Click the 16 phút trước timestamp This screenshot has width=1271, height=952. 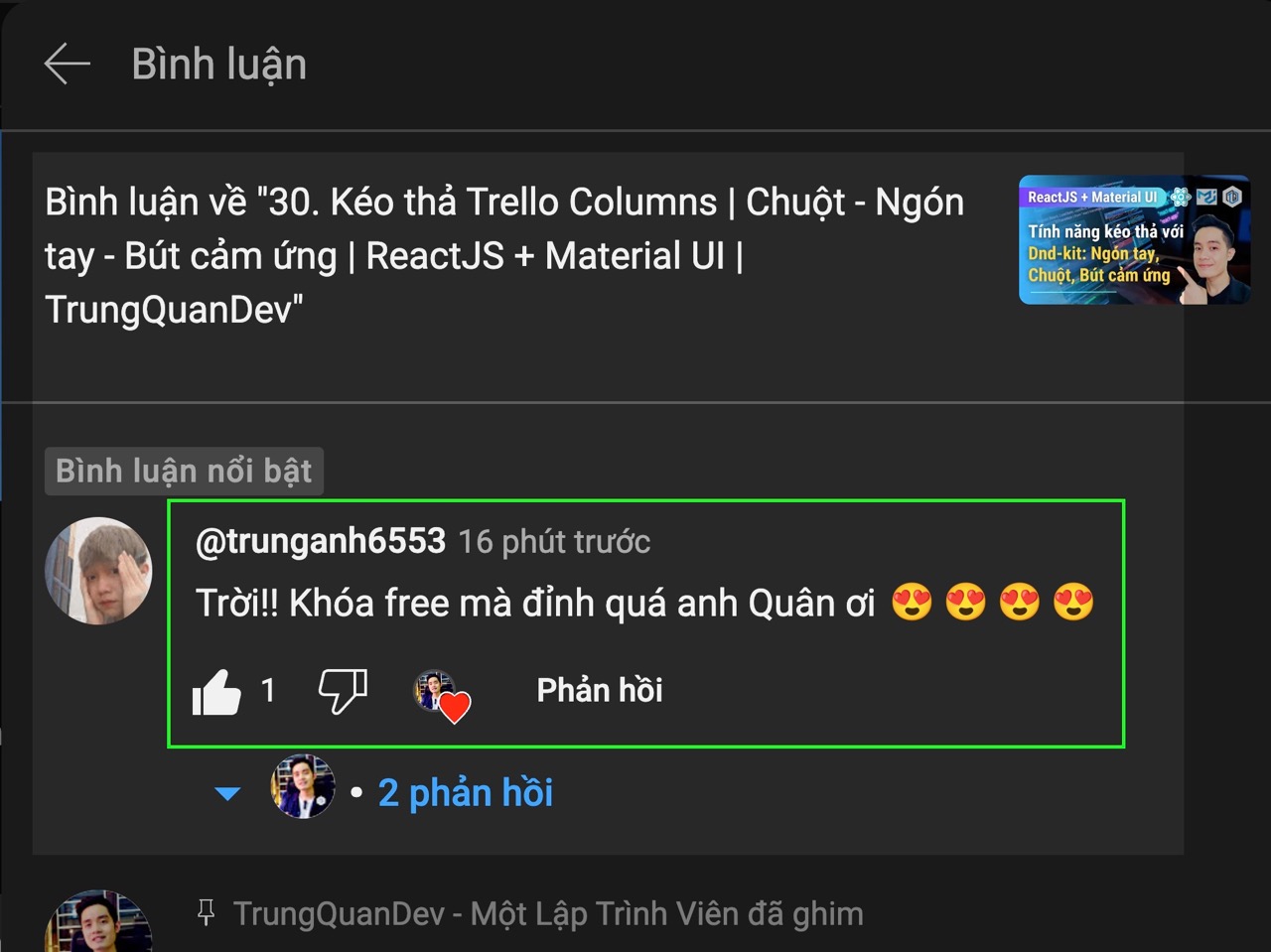pos(554,542)
